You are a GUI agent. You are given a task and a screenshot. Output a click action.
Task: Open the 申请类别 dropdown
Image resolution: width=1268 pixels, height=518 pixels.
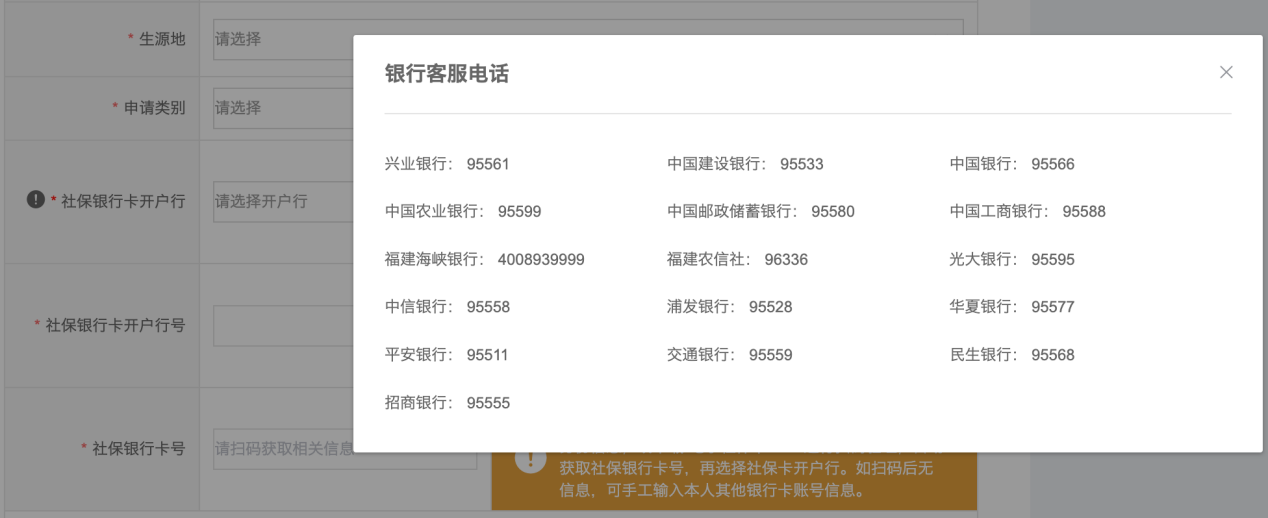point(283,107)
